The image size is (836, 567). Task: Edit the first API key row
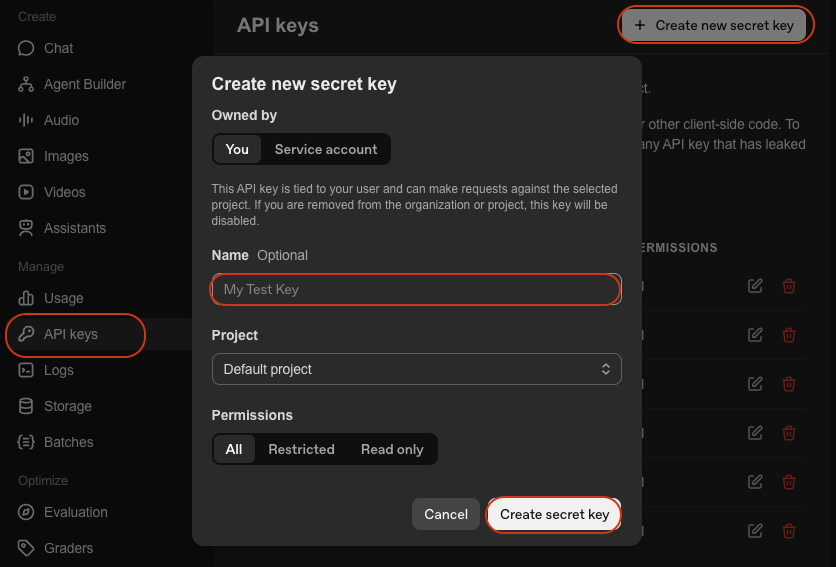[x=755, y=286]
